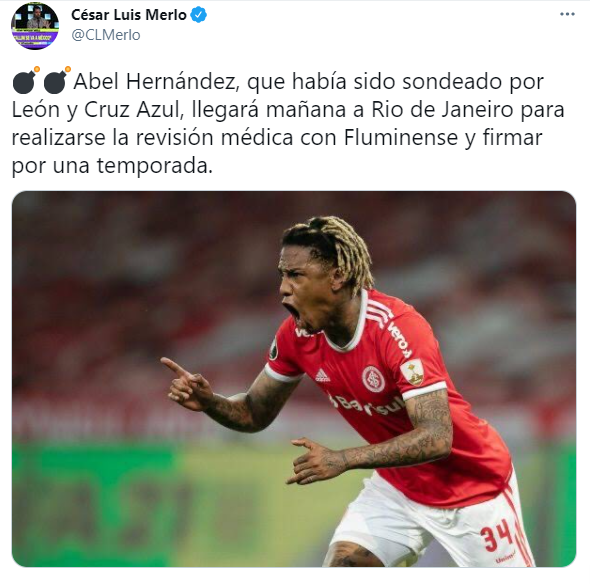Click the words Cruz Azul in the tweet
Screen dimensions: 590x584
point(131,110)
